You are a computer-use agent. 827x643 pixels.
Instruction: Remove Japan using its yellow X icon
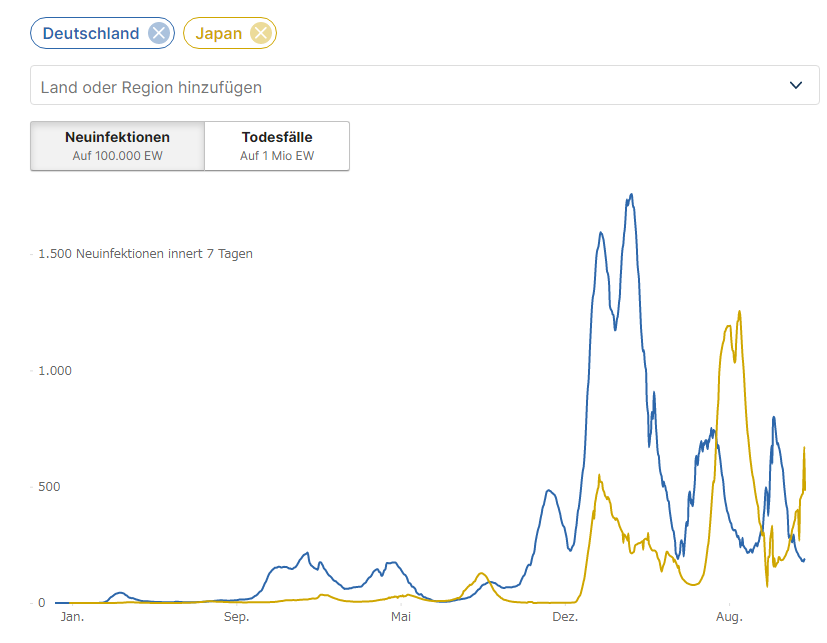(260, 33)
